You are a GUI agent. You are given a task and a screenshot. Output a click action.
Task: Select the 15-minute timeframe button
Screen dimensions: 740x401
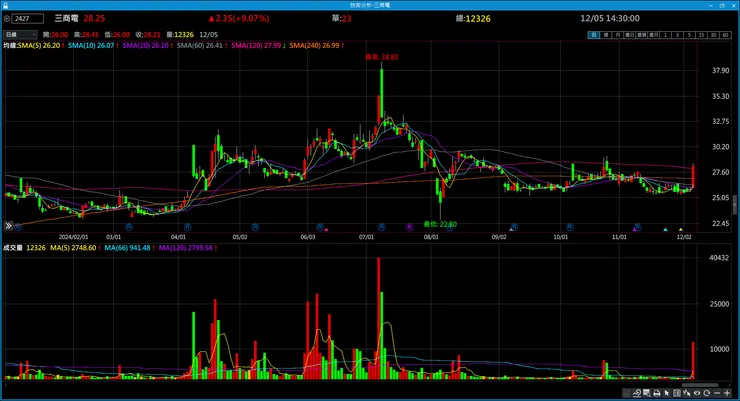point(701,35)
